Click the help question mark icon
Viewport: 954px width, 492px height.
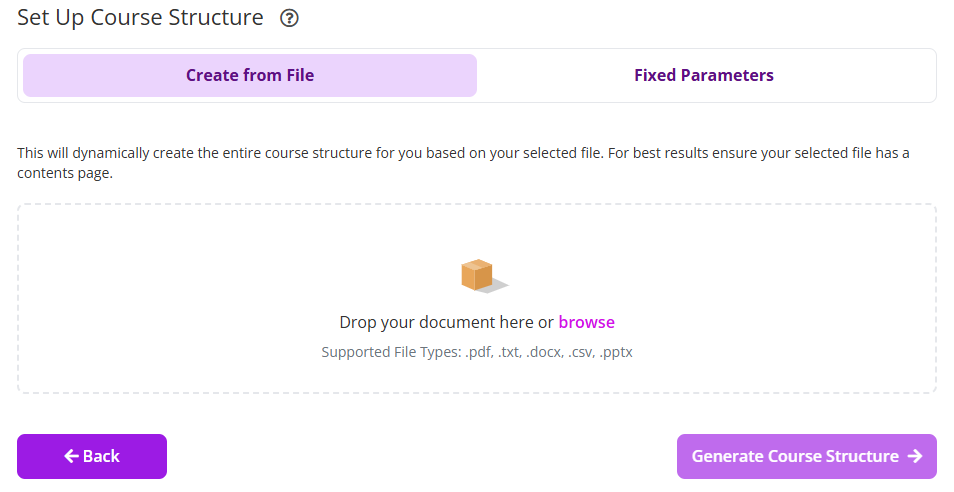pos(290,18)
